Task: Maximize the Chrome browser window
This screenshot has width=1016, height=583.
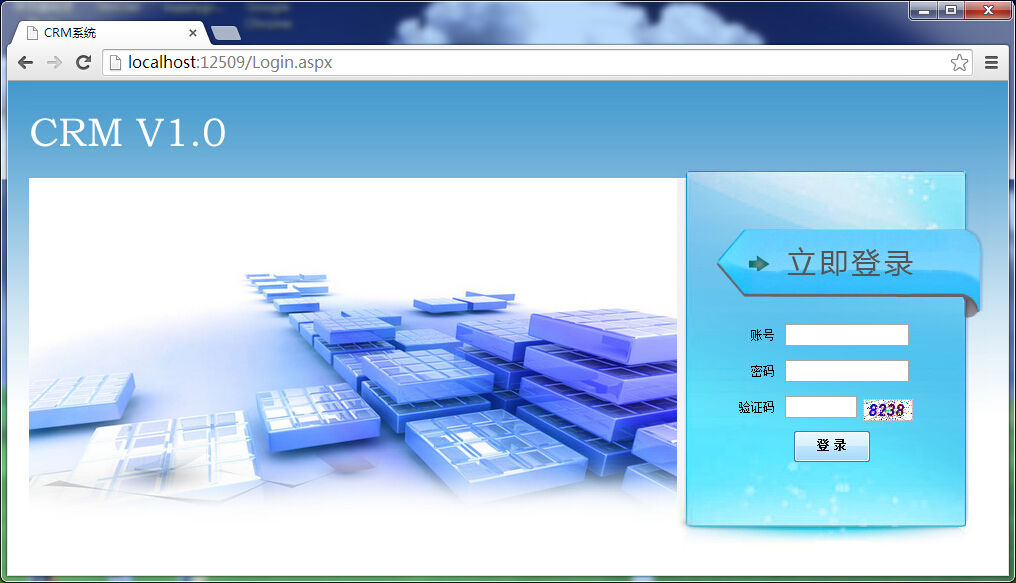Action: 950,10
